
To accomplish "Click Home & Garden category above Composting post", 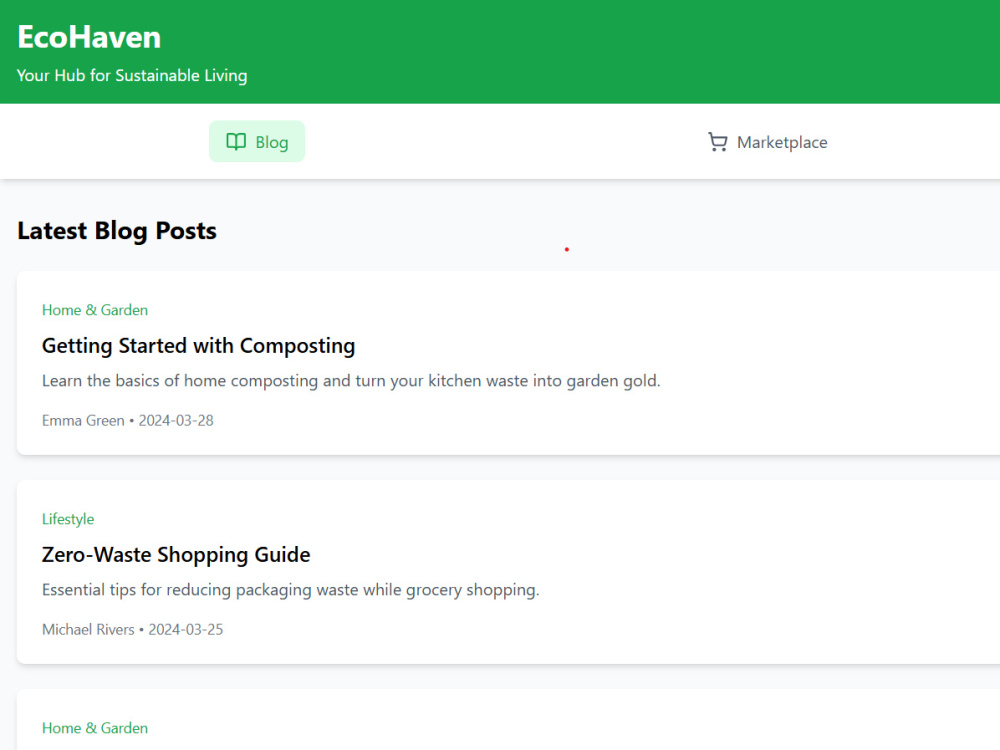I will point(95,310).
